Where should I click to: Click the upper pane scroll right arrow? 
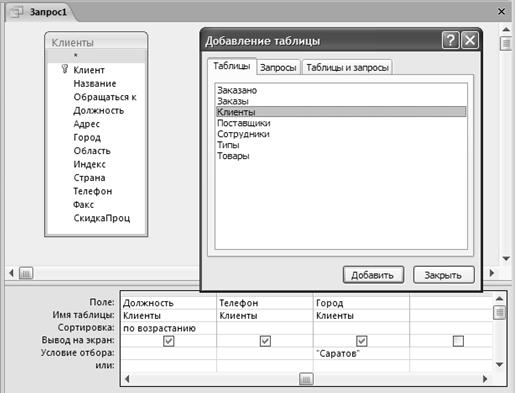click(x=492, y=273)
